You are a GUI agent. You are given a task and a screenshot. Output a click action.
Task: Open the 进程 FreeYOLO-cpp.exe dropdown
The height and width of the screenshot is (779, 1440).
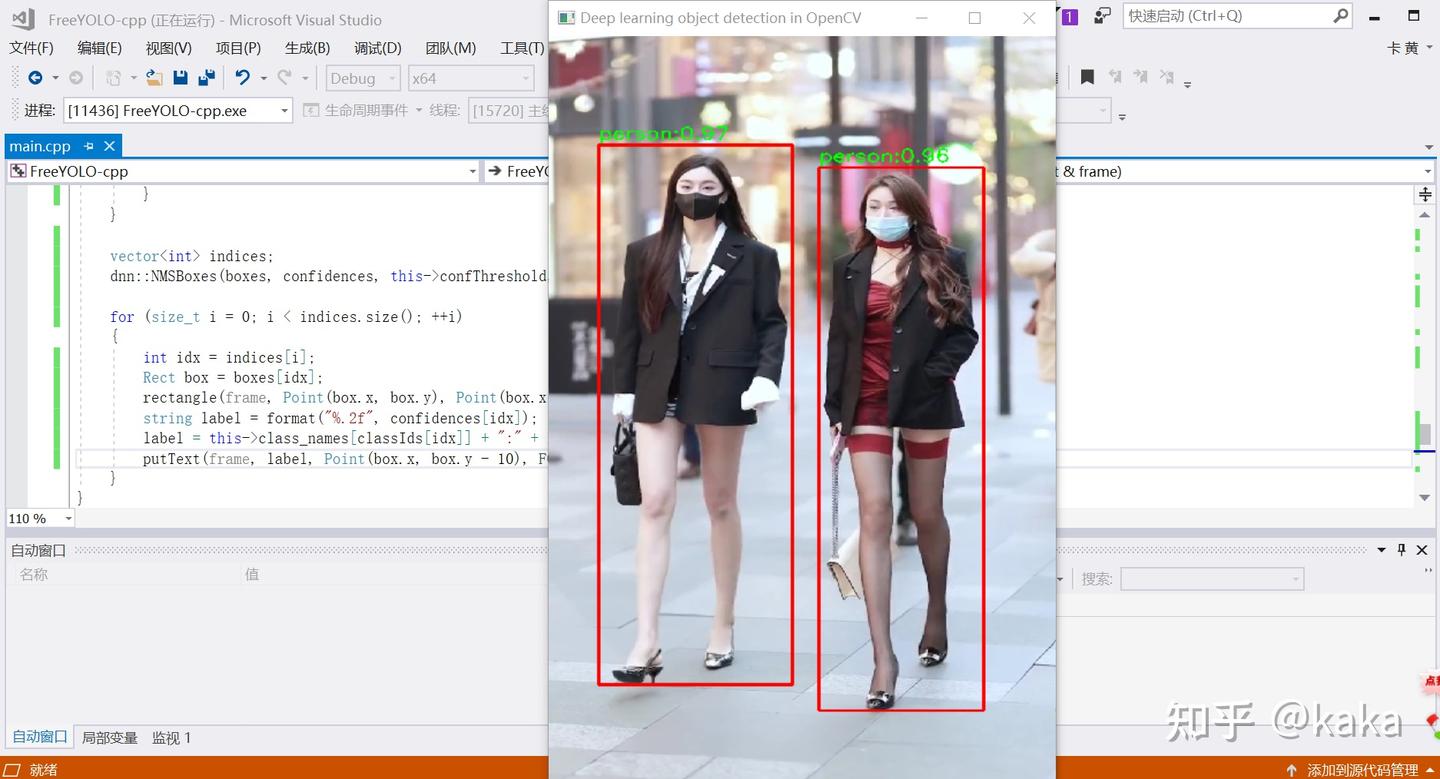point(178,110)
